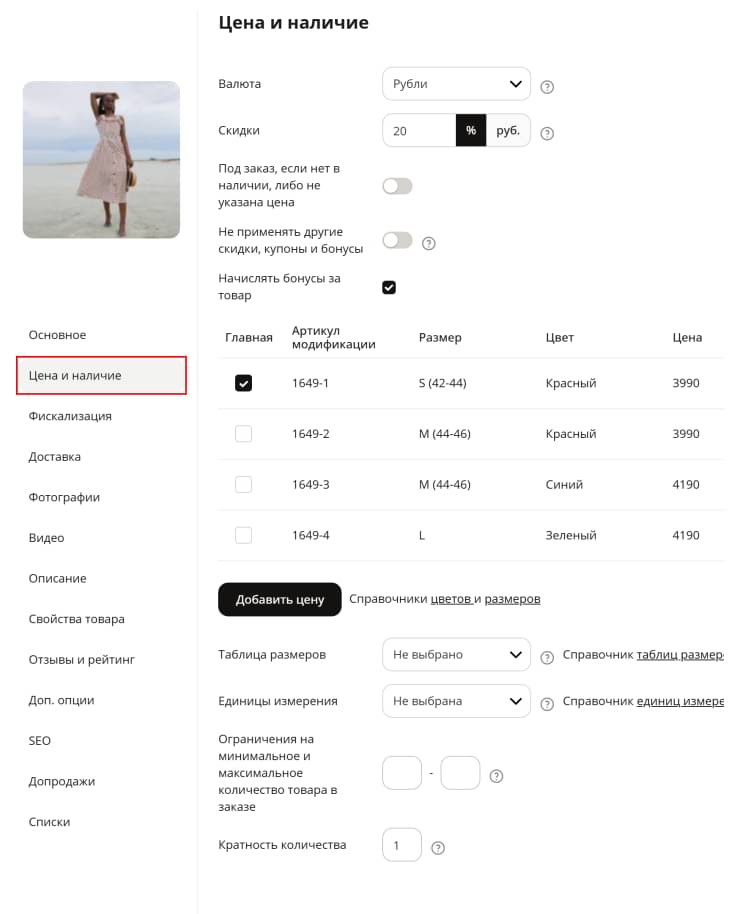Screen dimensions: 740x914
Task: Mark modification 1649-3 as main
Action: (x=243, y=484)
